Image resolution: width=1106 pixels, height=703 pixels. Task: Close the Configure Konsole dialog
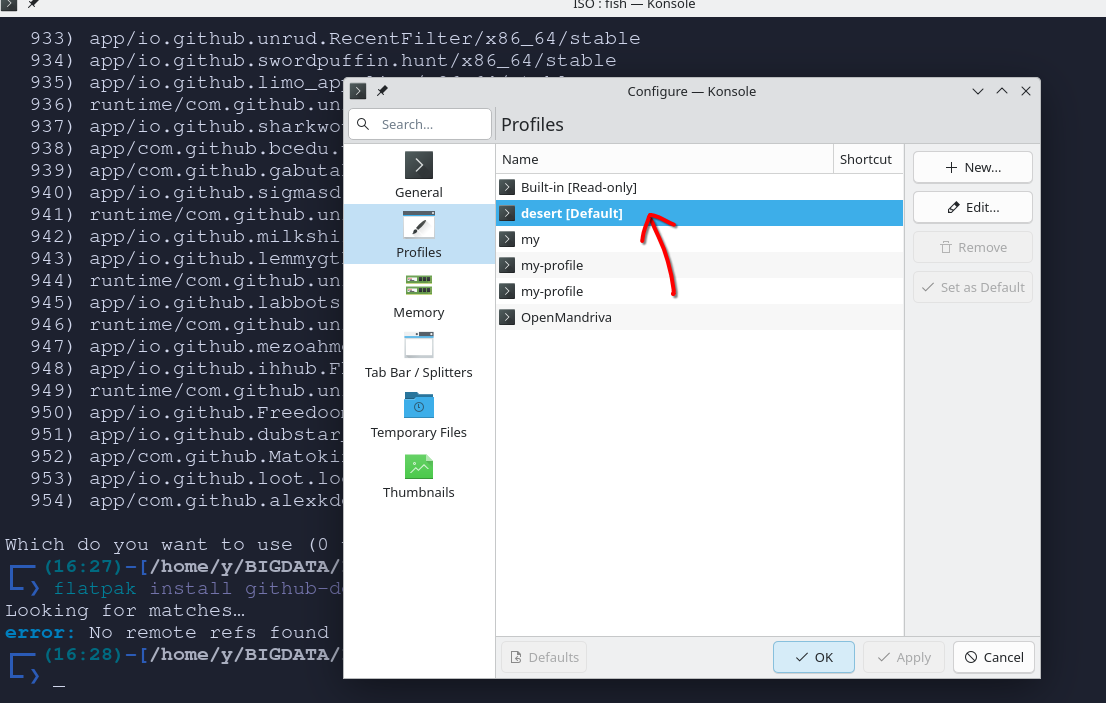1026,91
